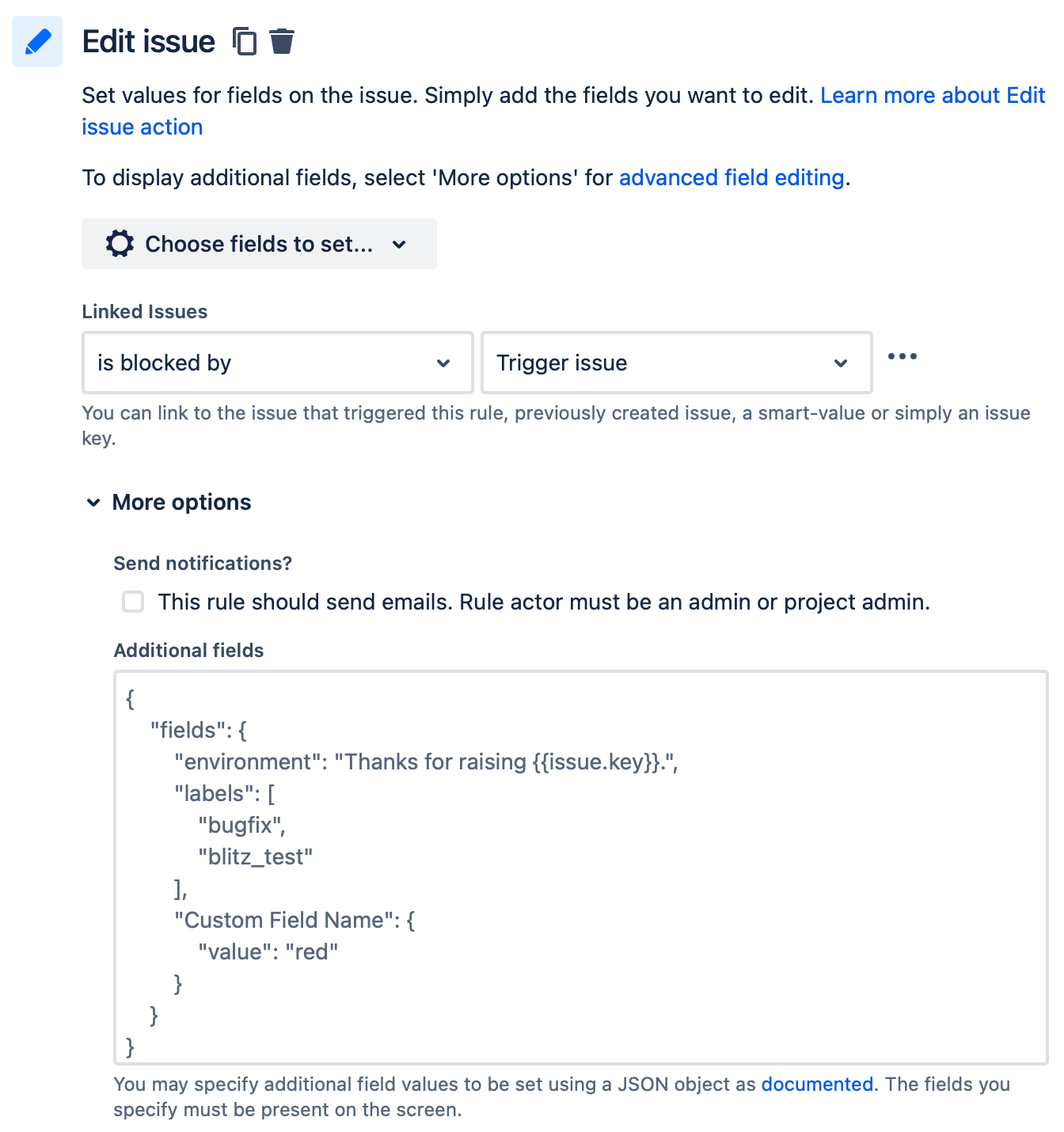Open the ellipsis menu beside Trigger issue
The image size is (1064, 1132).
[x=902, y=358]
